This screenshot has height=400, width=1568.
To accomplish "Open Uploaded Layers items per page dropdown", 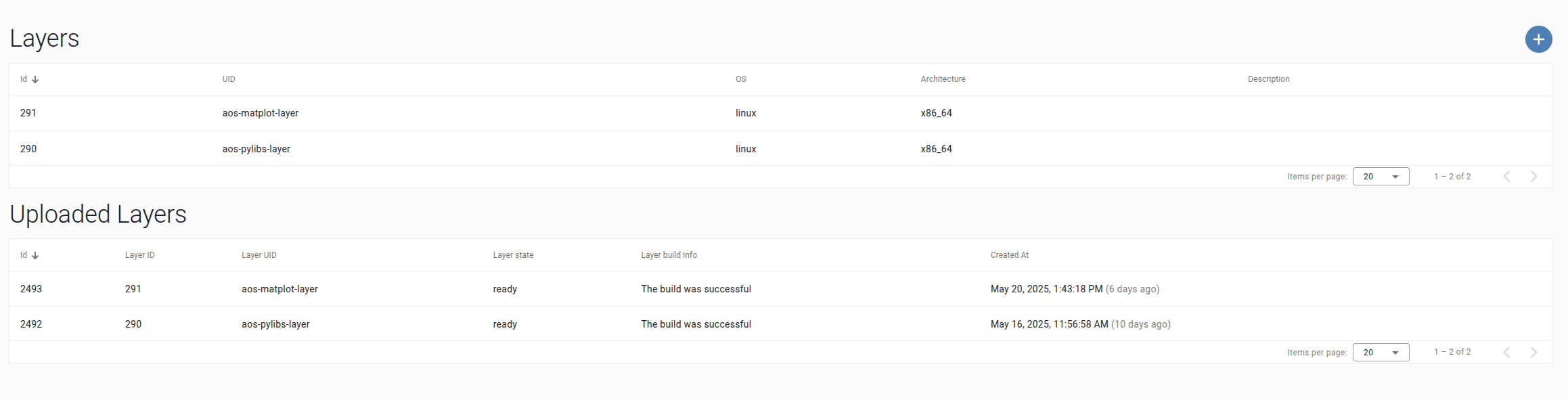I will (x=1381, y=353).
